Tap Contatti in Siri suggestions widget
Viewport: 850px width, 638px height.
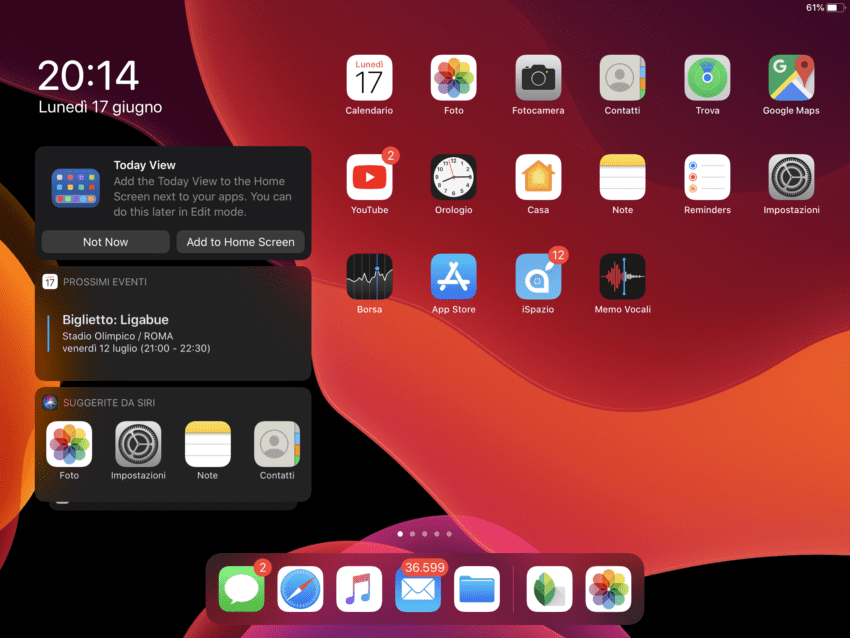click(x=277, y=444)
